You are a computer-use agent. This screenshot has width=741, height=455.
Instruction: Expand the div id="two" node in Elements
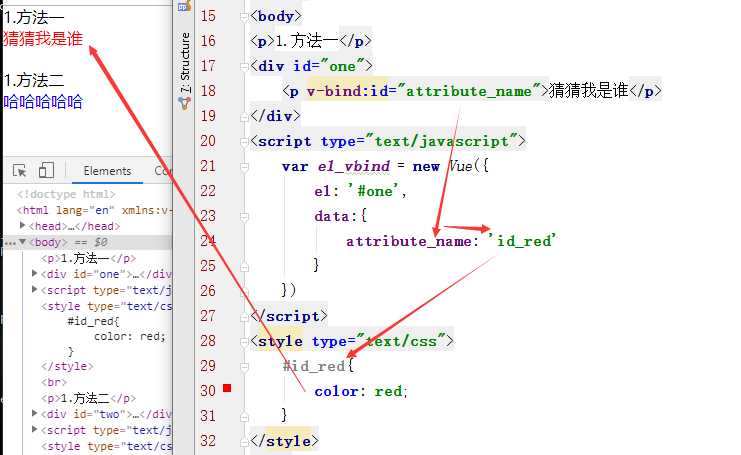pos(34,413)
